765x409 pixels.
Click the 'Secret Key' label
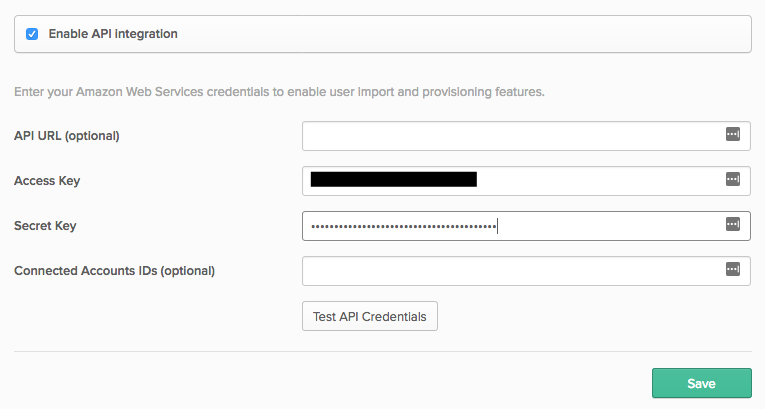tap(45, 226)
